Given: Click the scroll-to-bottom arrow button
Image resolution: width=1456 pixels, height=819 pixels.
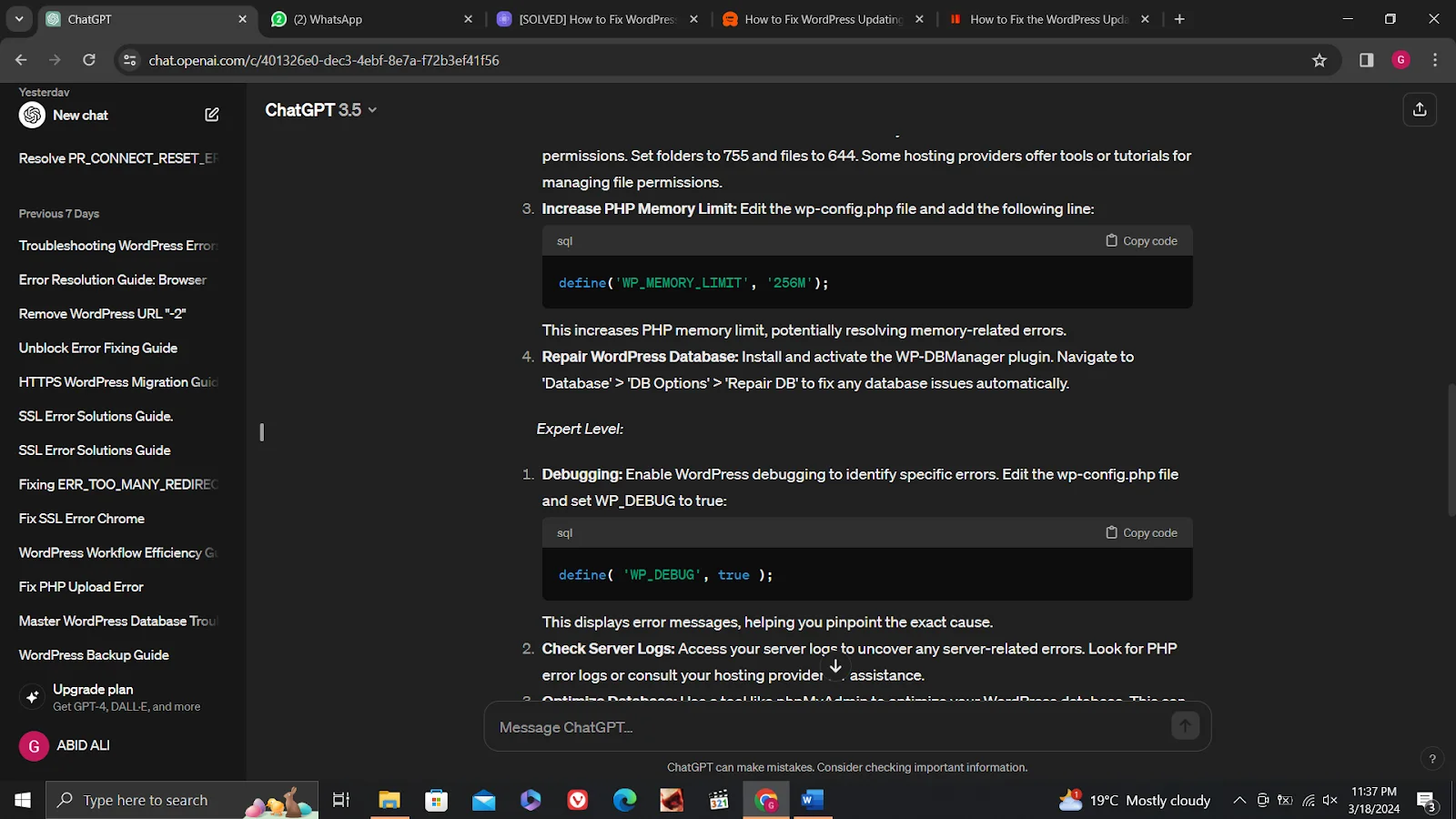Looking at the screenshot, I should [x=835, y=666].
